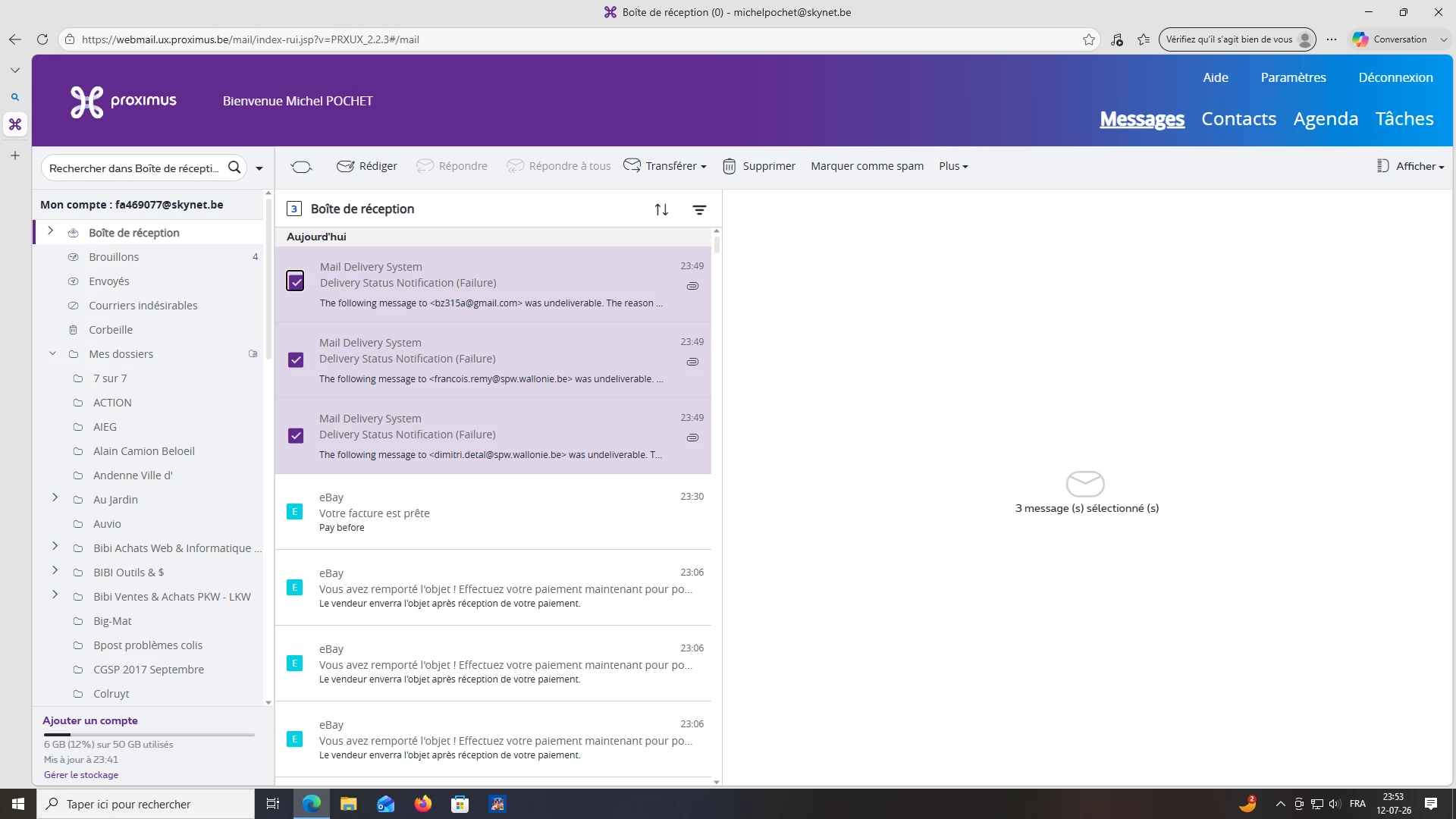Open Microsoft Store from the taskbar
Viewport: 1456px width, 819px height.
460,804
